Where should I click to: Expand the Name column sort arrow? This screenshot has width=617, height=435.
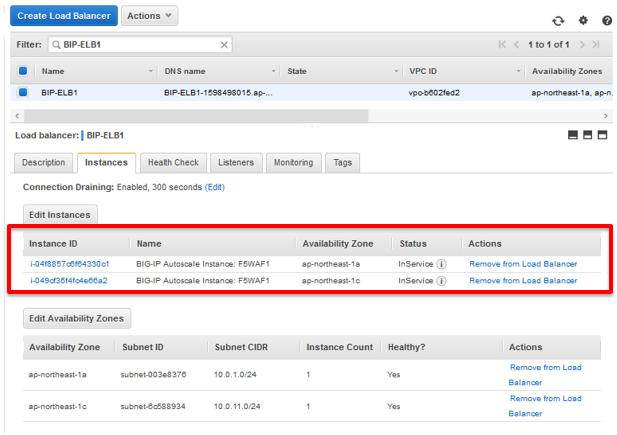[x=151, y=71]
